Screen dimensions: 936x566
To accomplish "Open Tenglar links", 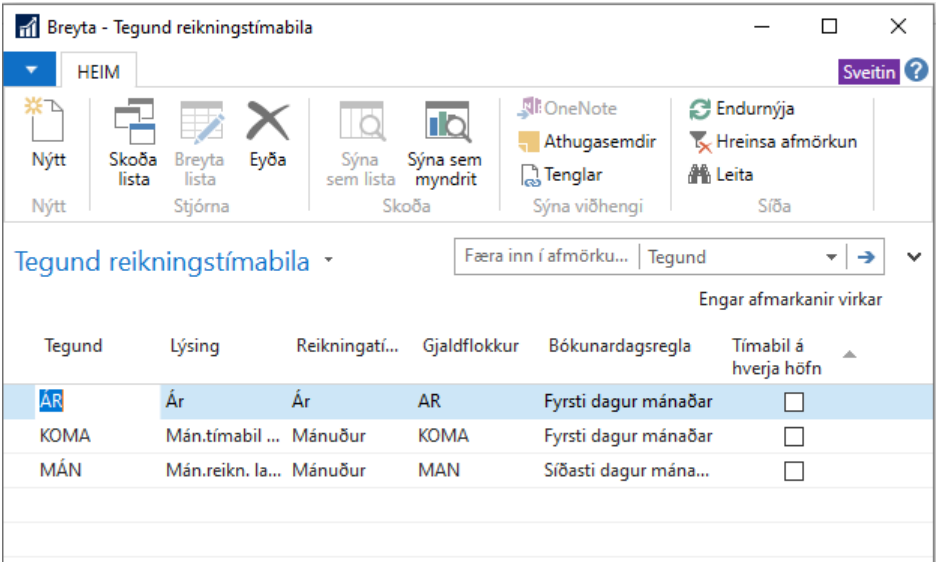I will pyautogui.click(x=562, y=175).
